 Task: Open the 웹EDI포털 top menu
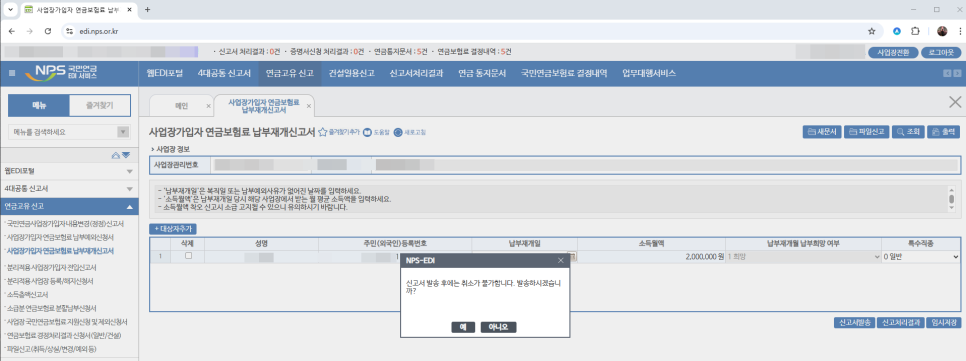(165, 73)
